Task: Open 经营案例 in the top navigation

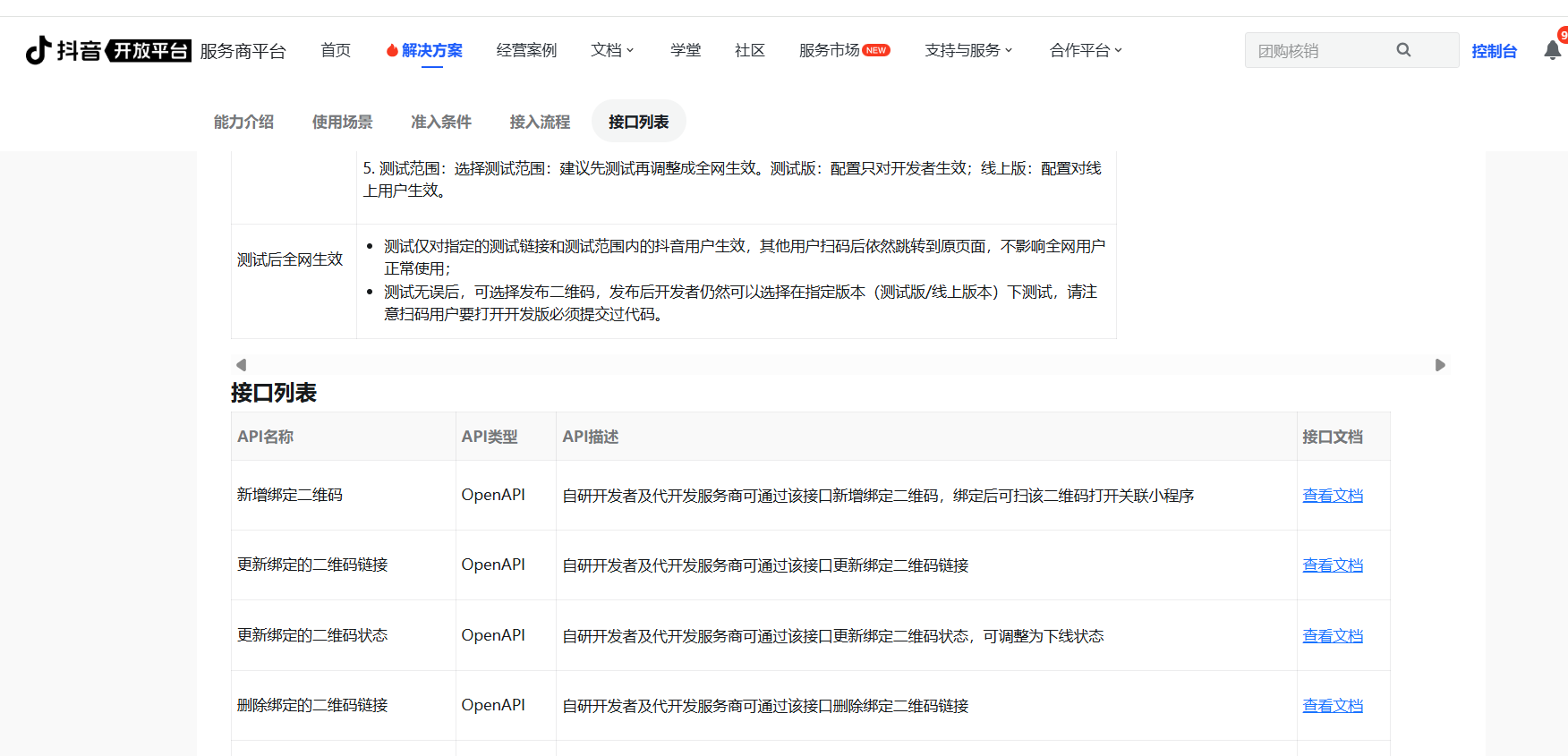Action: tap(526, 50)
